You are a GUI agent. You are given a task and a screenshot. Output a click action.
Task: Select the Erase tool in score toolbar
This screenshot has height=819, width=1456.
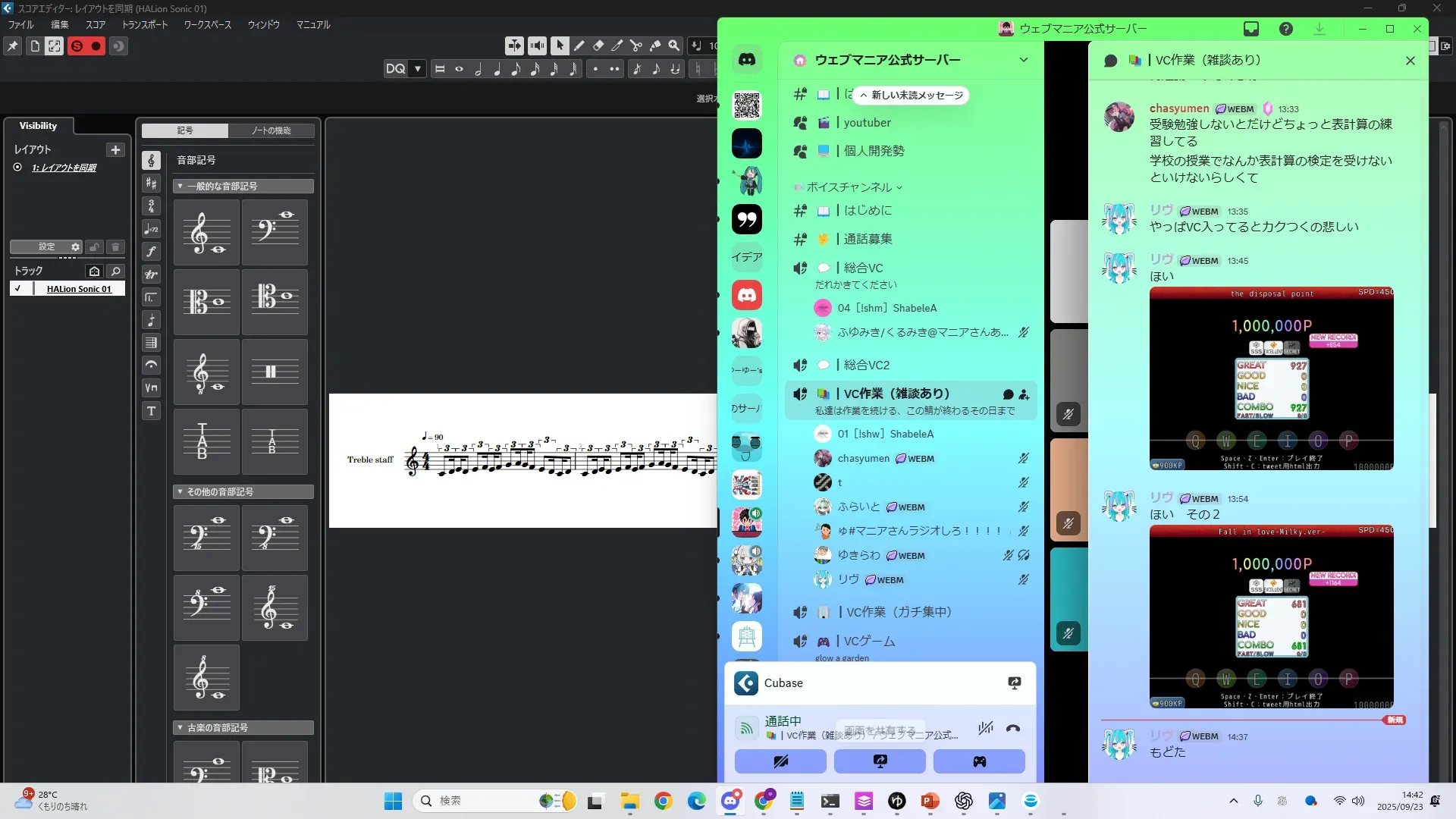click(x=598, y=46)
